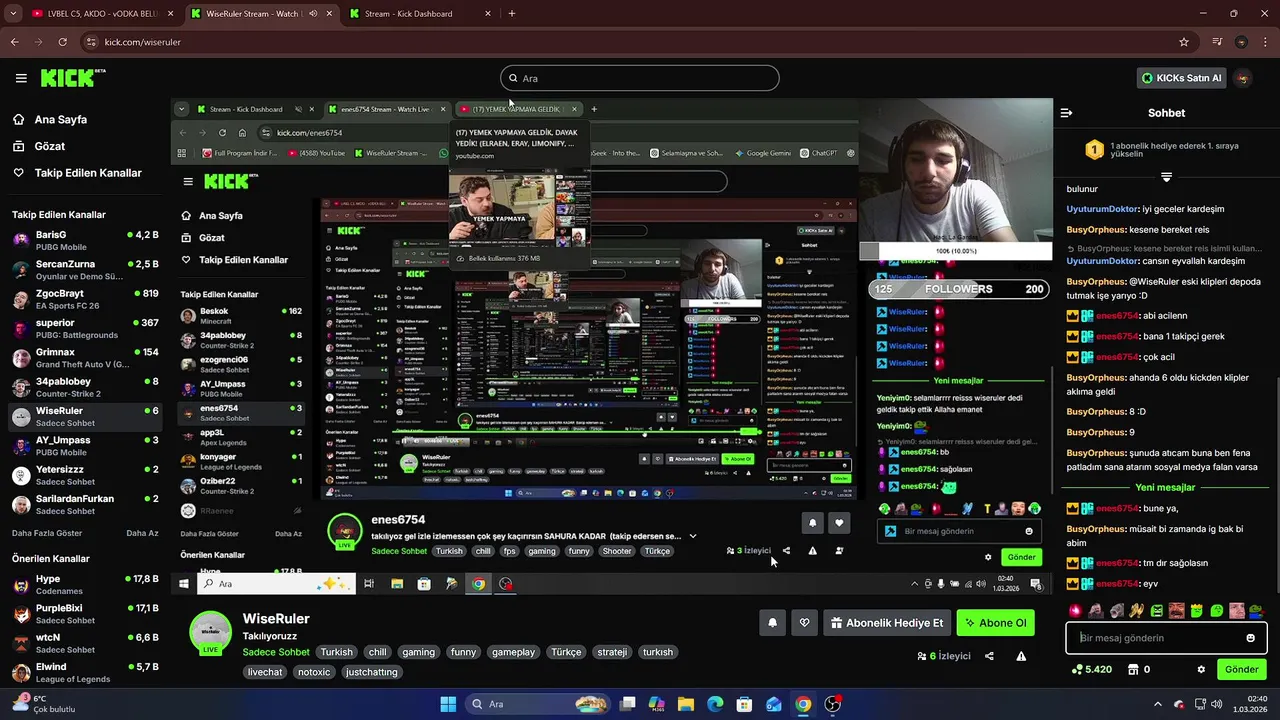Click the Abone Ol subscribe button

click(994, 623)
